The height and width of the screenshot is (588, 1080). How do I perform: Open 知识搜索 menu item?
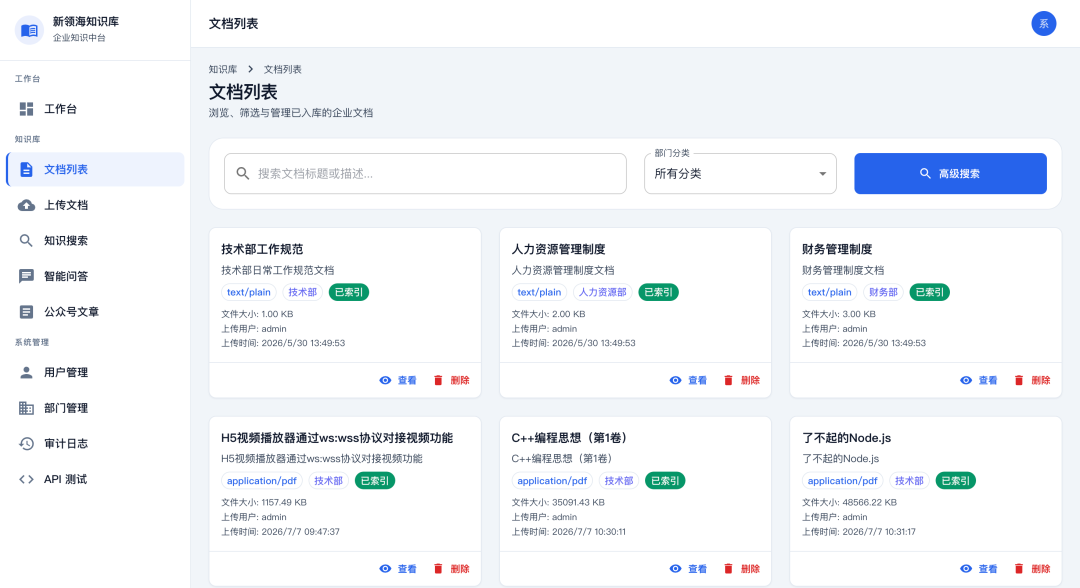95,240
